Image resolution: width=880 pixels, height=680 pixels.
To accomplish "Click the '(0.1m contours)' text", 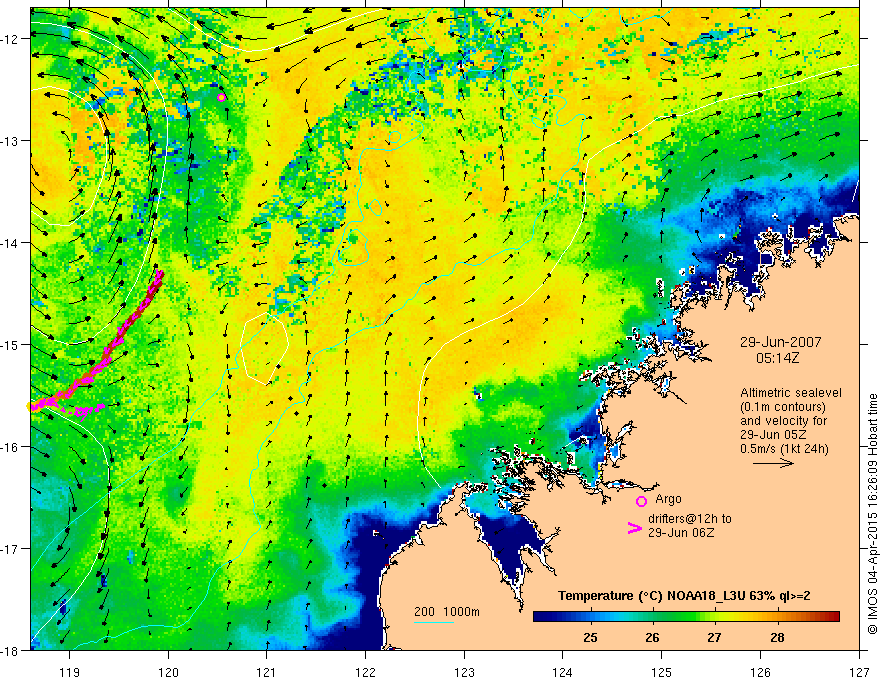I will tap(783, 407).
